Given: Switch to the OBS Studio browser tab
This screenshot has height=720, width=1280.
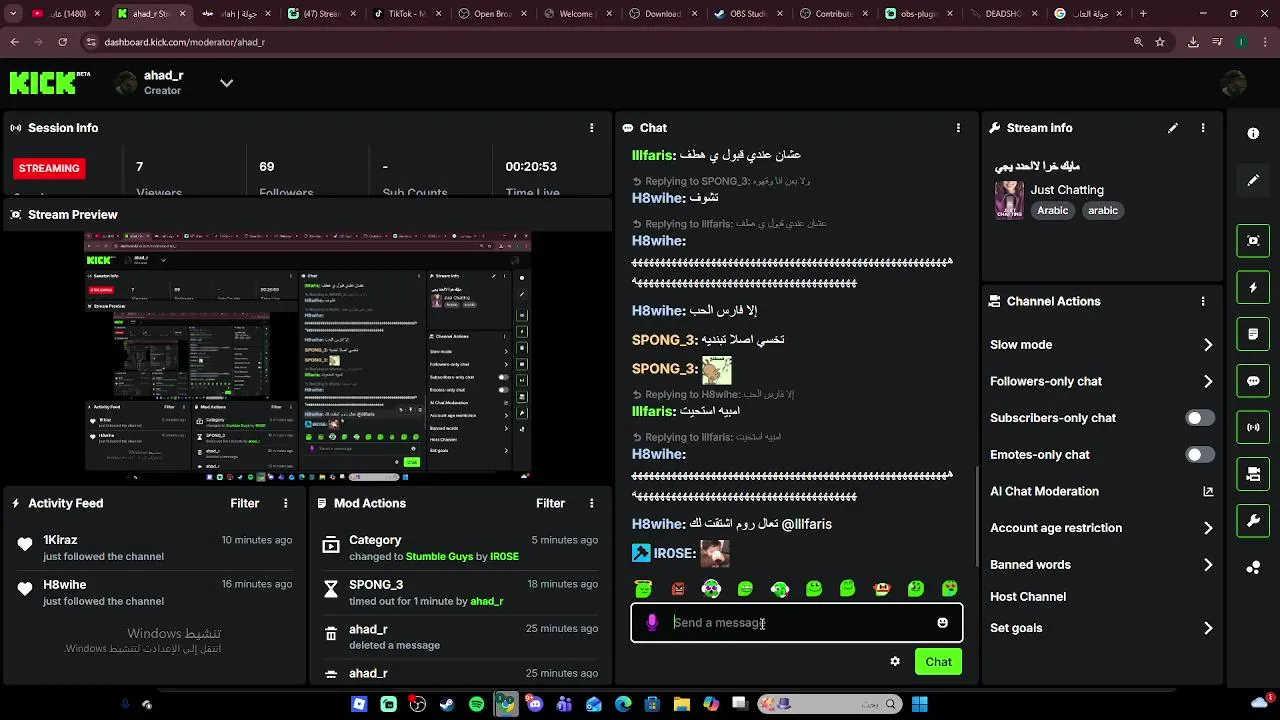Looking at the screenshot, I should [x=747, y=14].
